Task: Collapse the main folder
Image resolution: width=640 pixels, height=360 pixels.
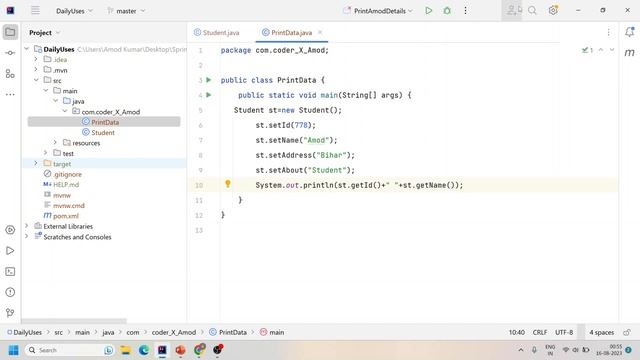Action: coord(46,91)
